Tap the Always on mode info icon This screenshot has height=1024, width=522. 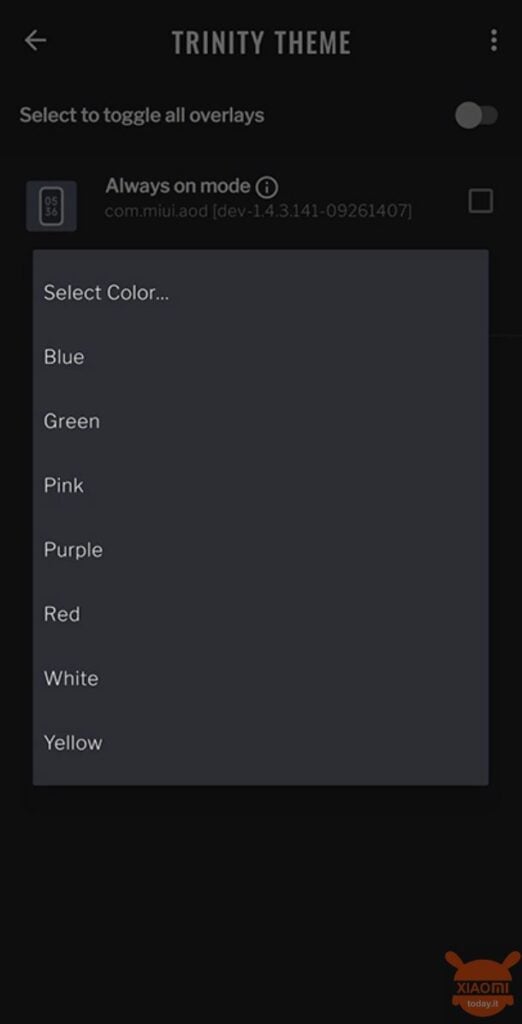click(267, 188)
